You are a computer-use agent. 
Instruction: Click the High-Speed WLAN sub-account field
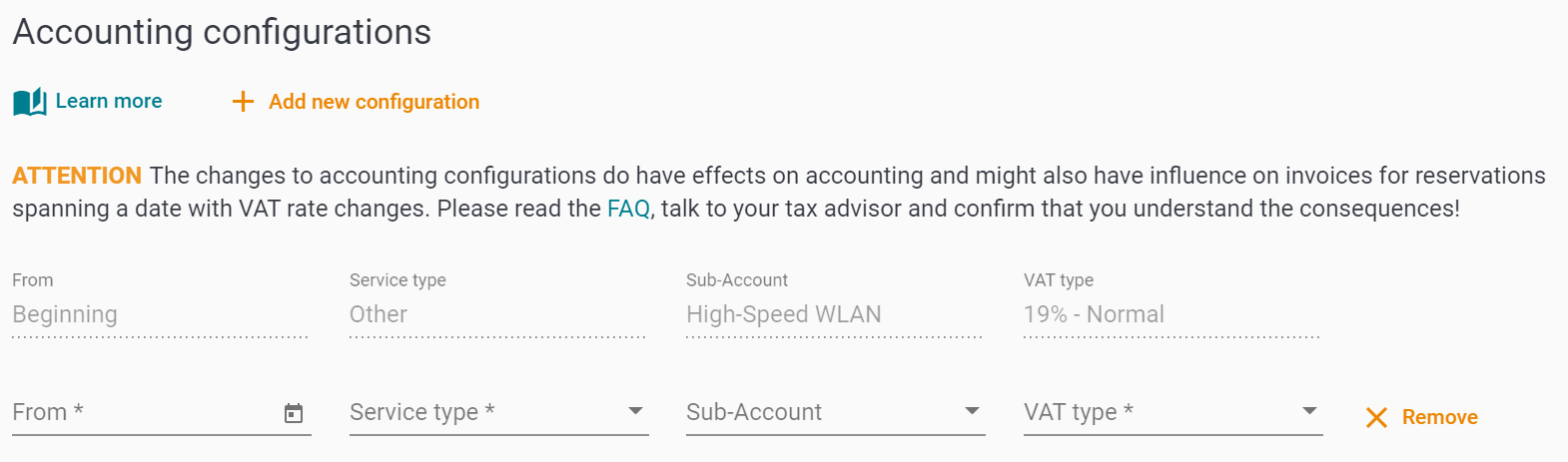(834, 314)
